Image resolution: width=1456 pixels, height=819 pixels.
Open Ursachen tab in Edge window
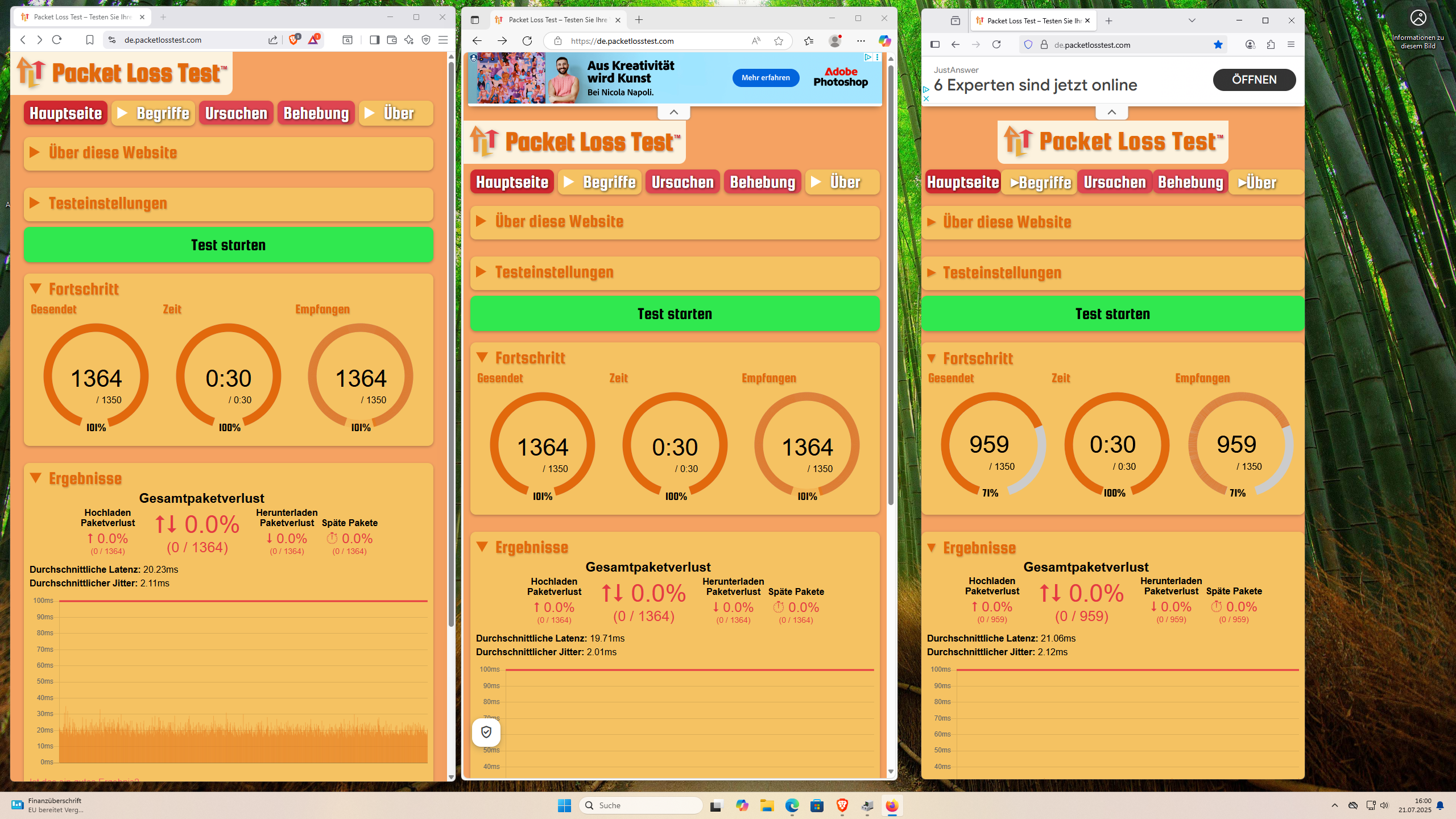(x=682, y=183)
